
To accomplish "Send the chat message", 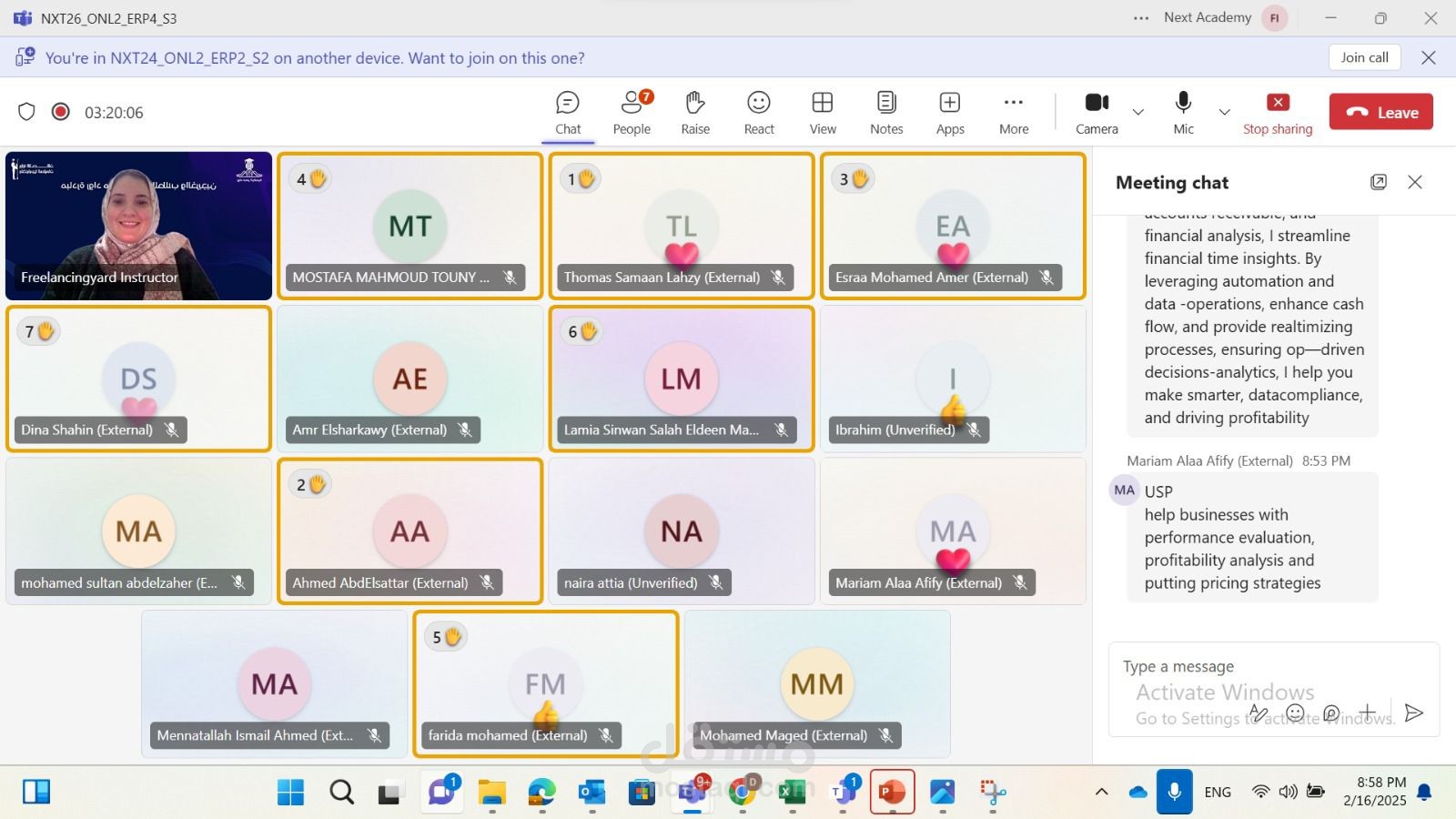I will pyautogui.click(x=1413, y=713).
